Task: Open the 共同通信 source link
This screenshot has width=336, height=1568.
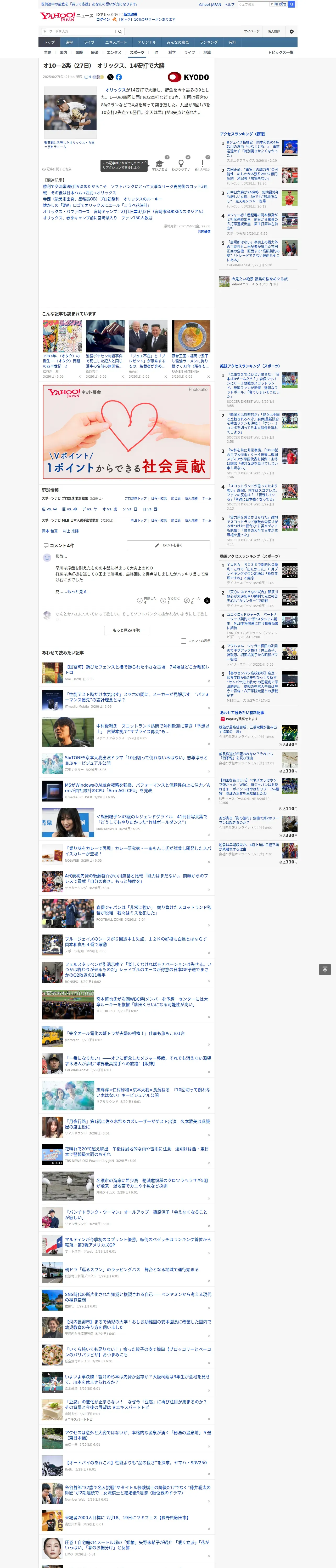Action: [204, 231]
